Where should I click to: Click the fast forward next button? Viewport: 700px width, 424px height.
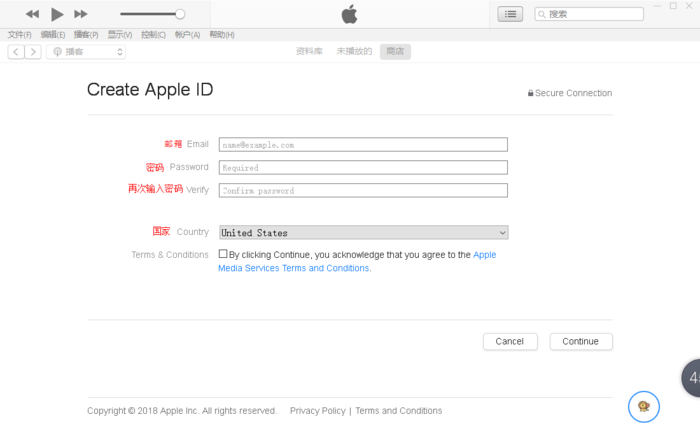click(x=81, y=14)
